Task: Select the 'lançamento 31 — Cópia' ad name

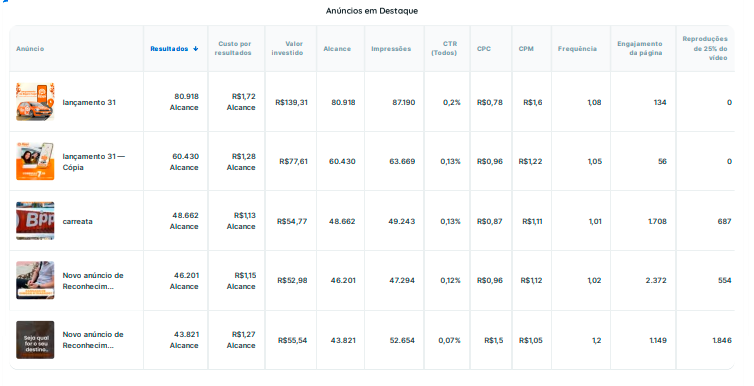Action: (x=94, y=162)
